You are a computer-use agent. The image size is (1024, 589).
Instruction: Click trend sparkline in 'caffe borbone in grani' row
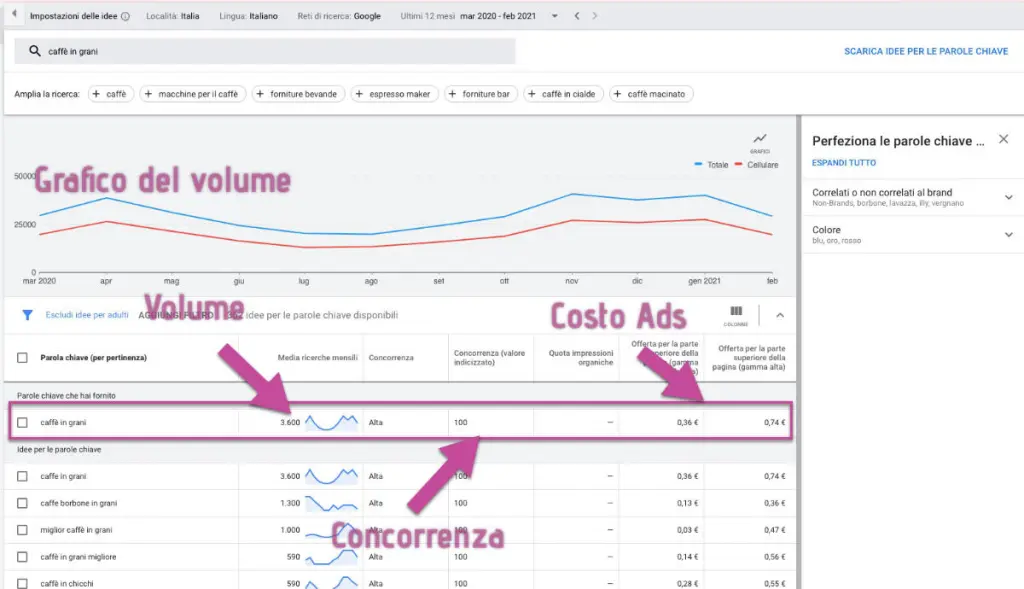tap(332, 503)
